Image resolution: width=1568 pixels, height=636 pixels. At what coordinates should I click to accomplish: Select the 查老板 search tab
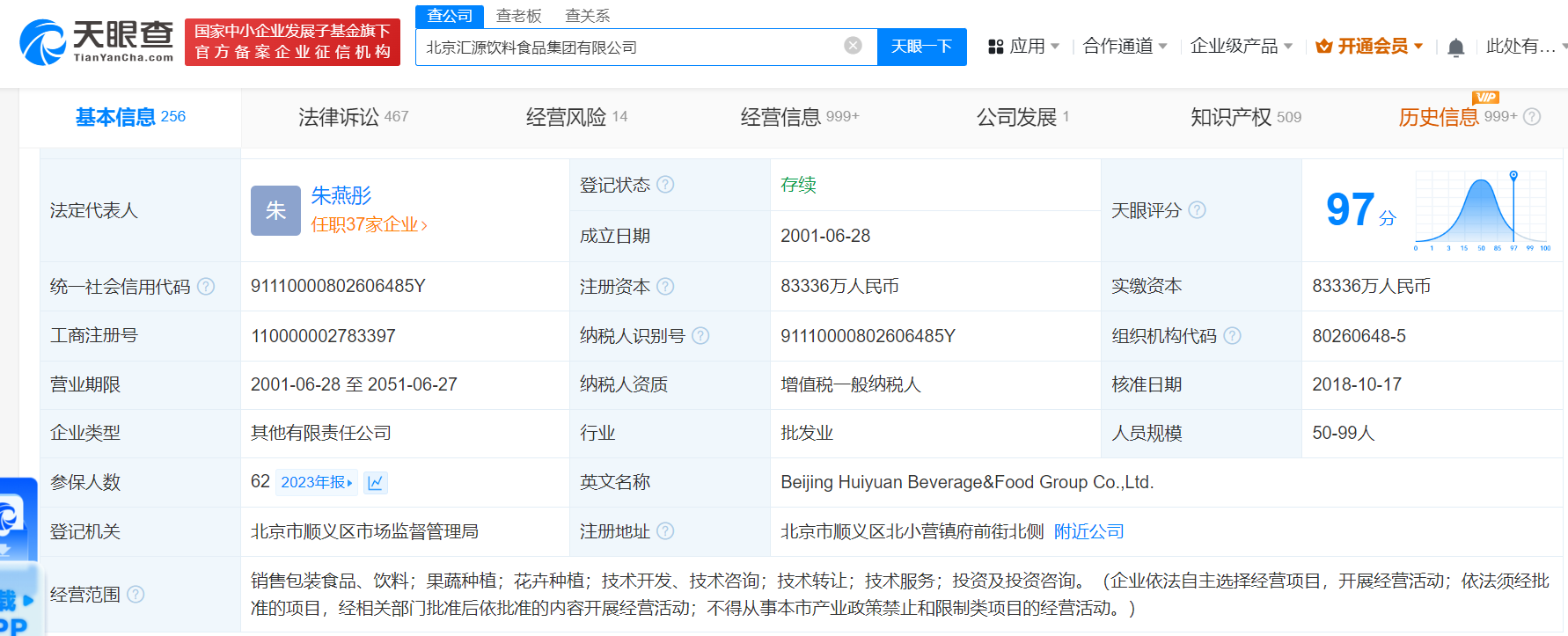[518, 16]
